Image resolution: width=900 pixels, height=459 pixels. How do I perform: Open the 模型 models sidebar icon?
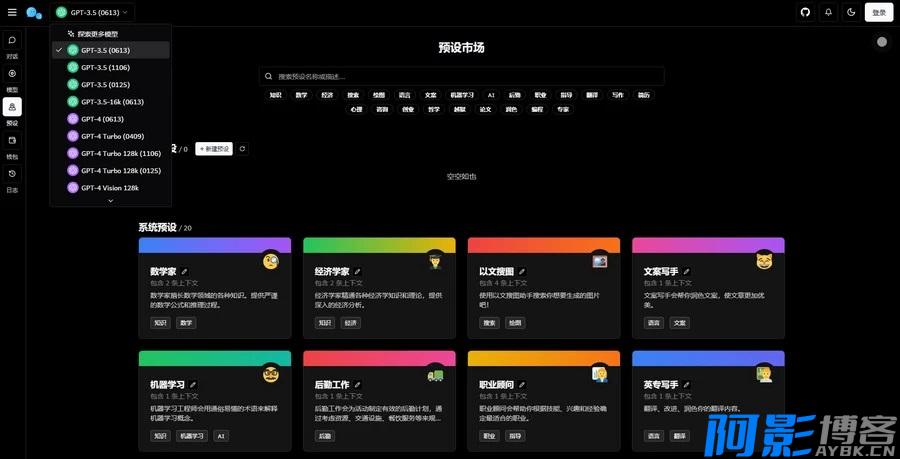12,73
